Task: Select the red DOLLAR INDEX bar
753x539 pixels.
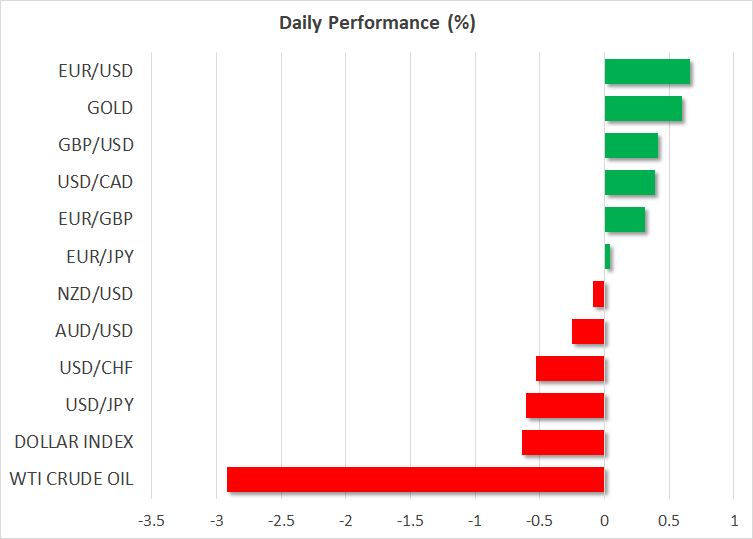Action: pos(563,442)
